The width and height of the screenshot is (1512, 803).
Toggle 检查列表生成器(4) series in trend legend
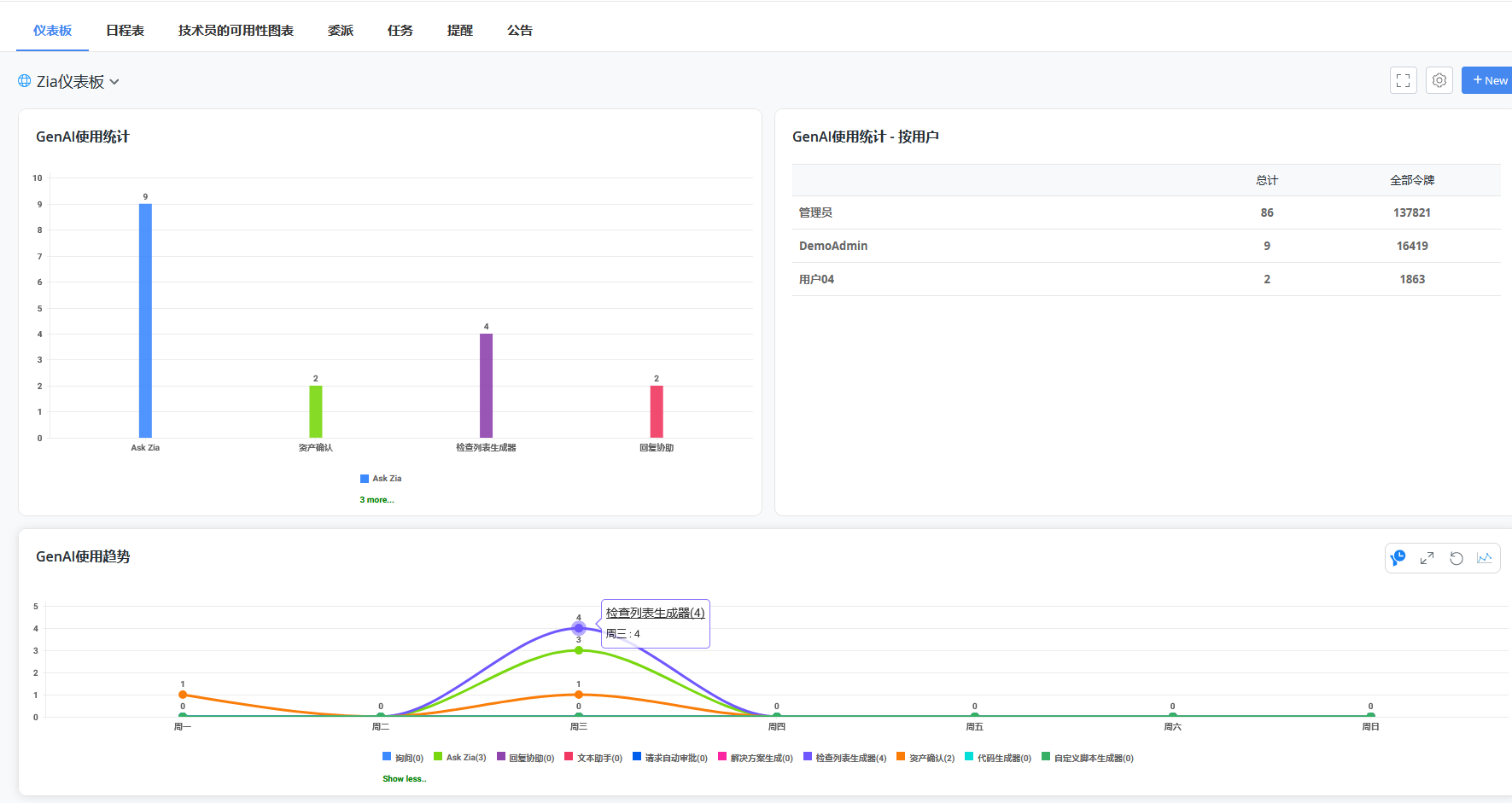click(846, 758)
